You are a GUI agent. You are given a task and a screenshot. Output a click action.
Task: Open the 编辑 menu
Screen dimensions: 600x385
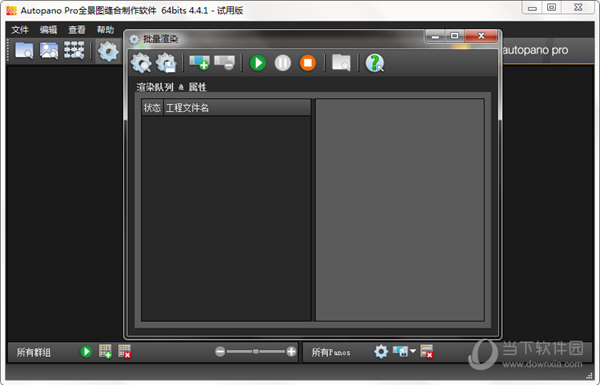(48, 30)
